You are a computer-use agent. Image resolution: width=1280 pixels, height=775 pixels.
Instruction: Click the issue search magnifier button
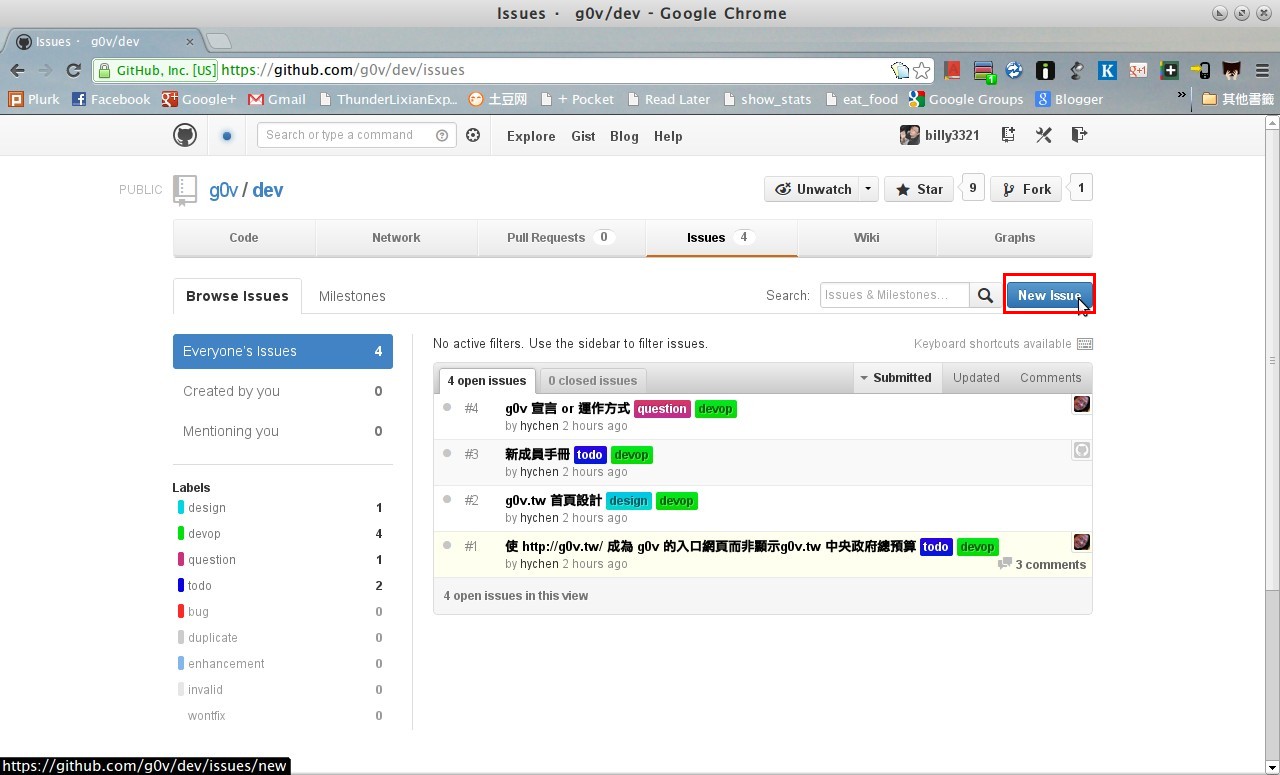pos(985,295)
